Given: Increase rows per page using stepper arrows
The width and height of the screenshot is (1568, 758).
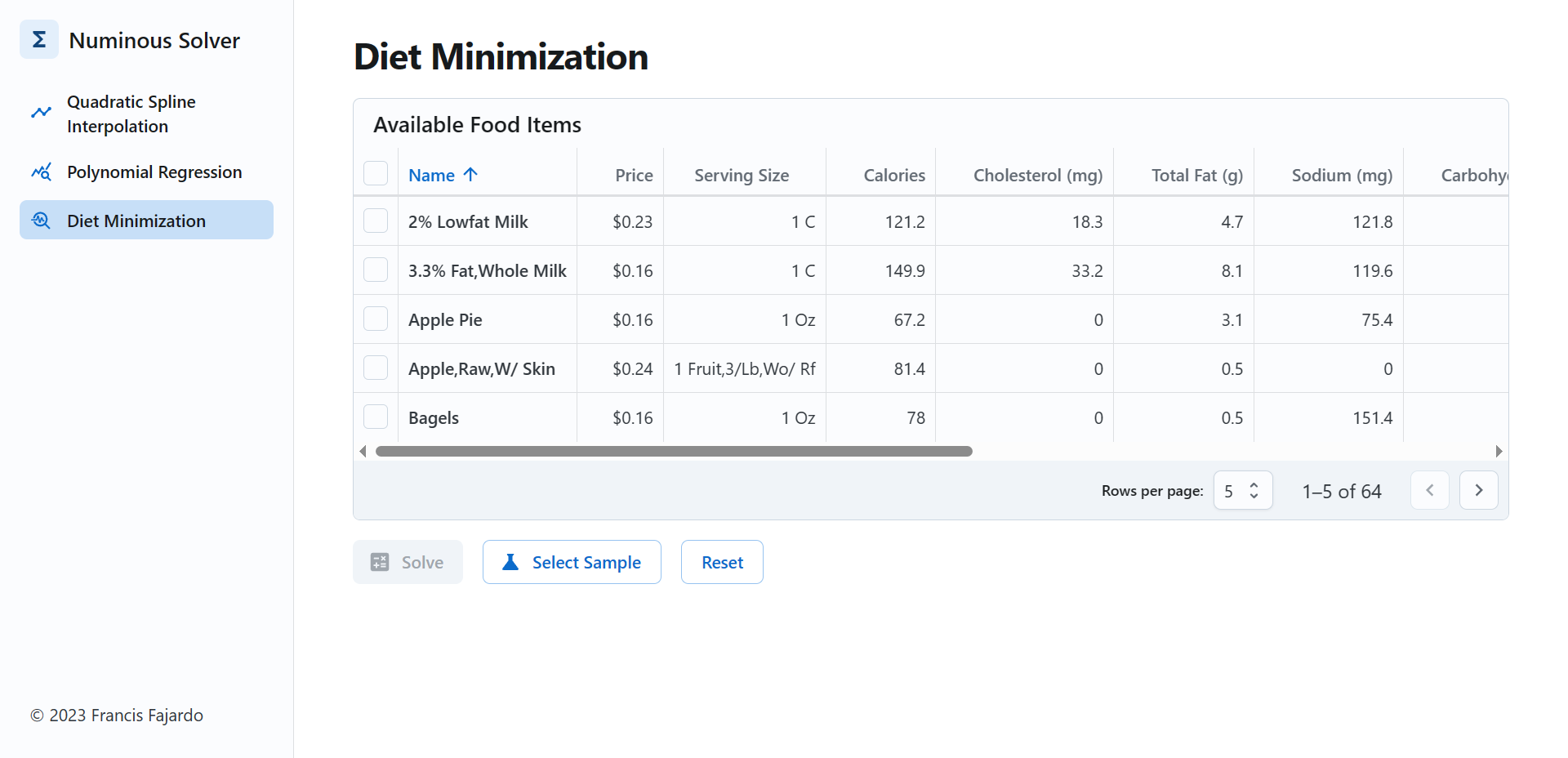Looking at the screenshot, I should [x=1254, y=484].
